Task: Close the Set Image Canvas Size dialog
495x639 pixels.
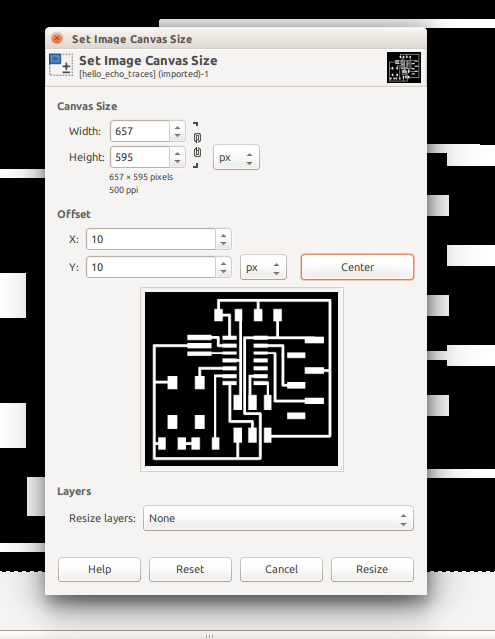Action: pyautogui.click(x=57, y=38)
